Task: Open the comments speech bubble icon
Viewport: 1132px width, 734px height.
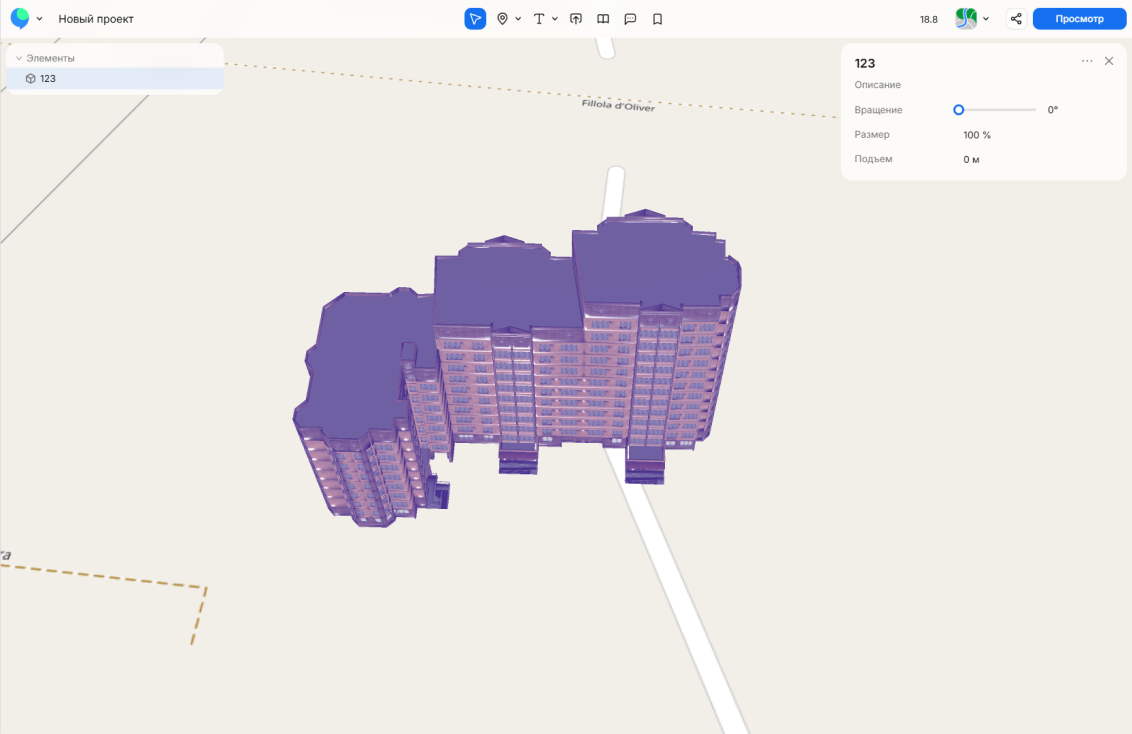Action: [x=630, y=19]
